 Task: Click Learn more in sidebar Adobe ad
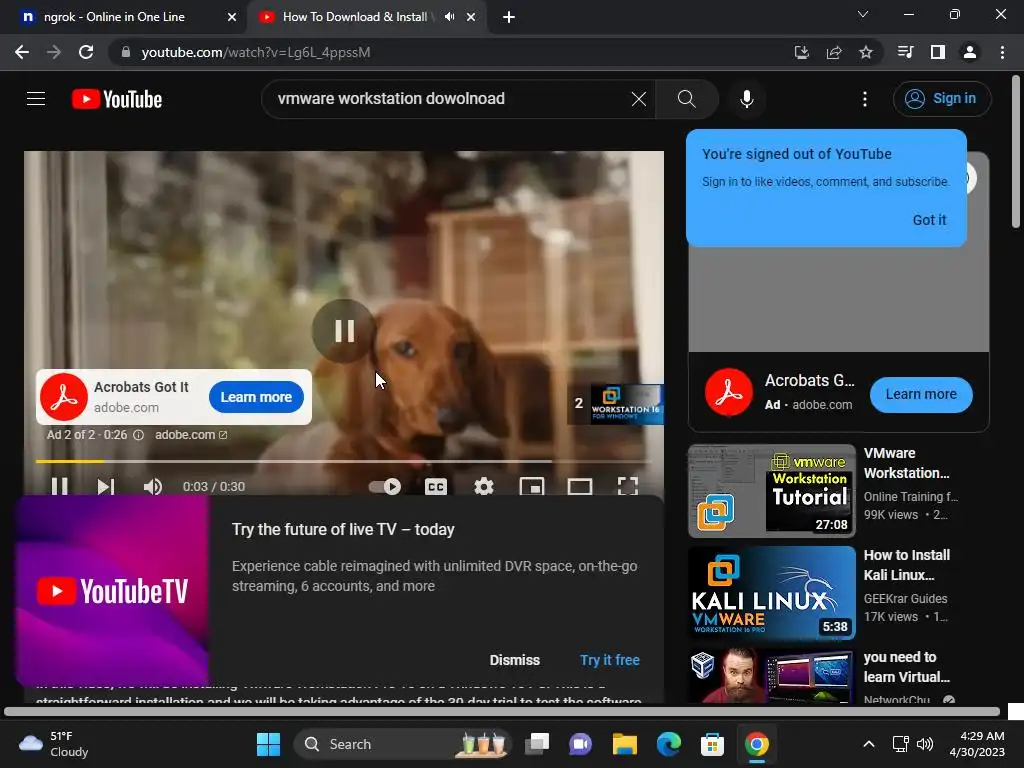click(x=921, y=394)
